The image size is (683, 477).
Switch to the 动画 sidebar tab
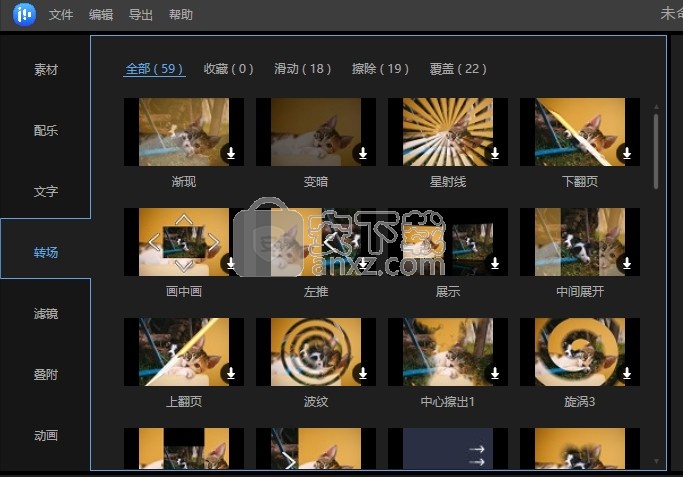(x=46, y=435)
